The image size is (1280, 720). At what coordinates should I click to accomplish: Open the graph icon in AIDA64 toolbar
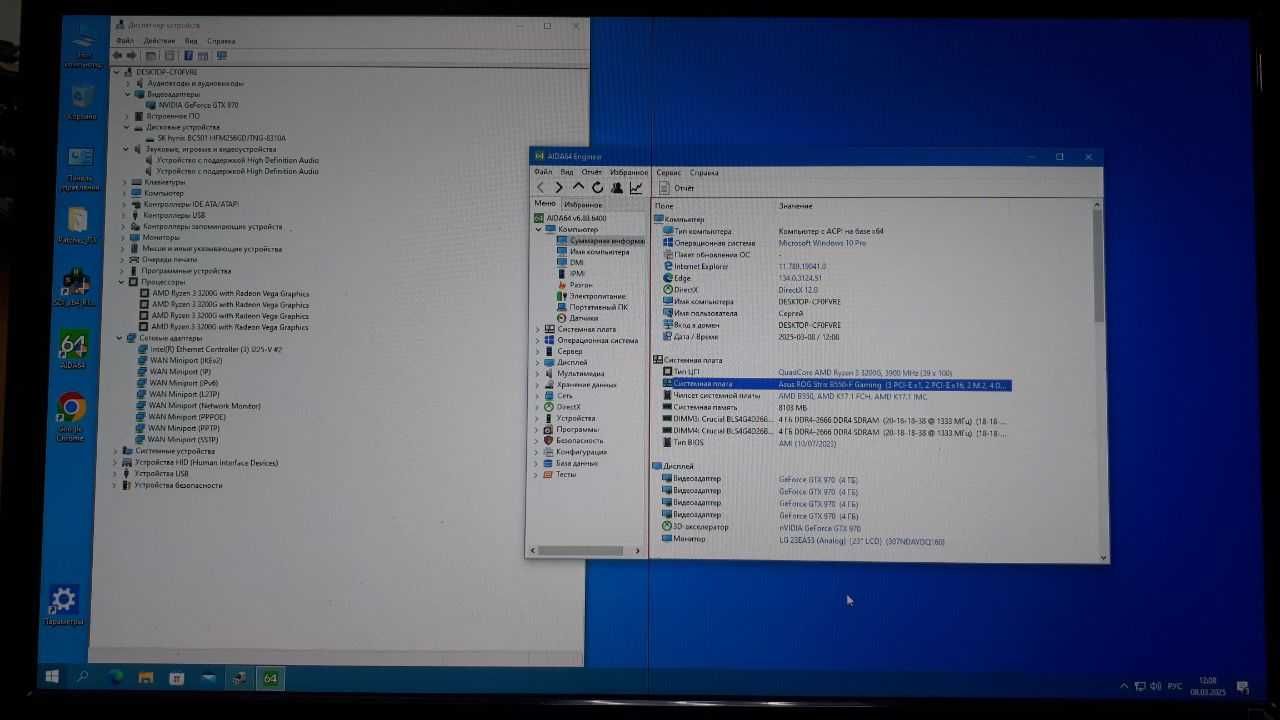point(636,188)
